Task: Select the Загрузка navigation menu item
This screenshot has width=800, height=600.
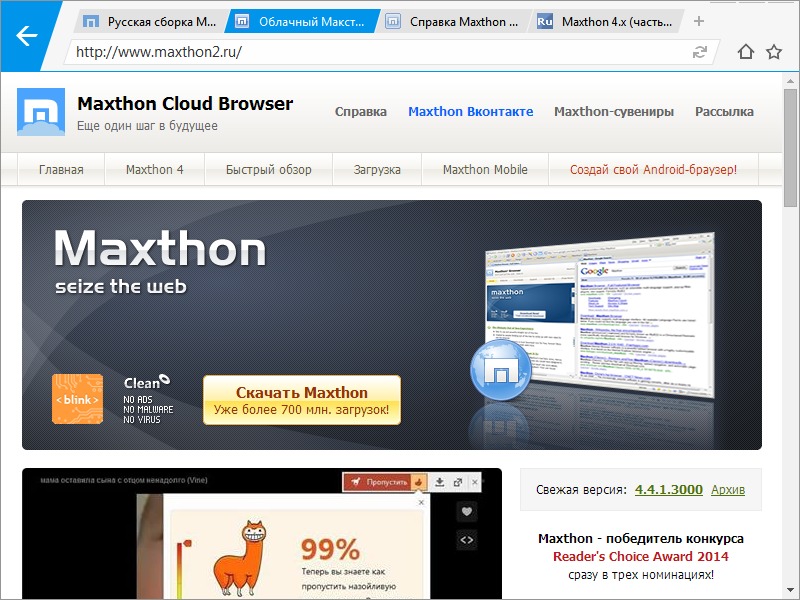Action: click(x=376, y=169)
